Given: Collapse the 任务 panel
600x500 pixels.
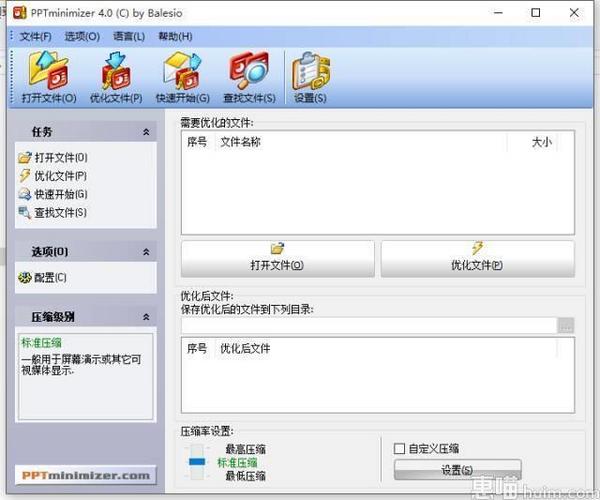Looking at the screenshot, I should (146, 132).
